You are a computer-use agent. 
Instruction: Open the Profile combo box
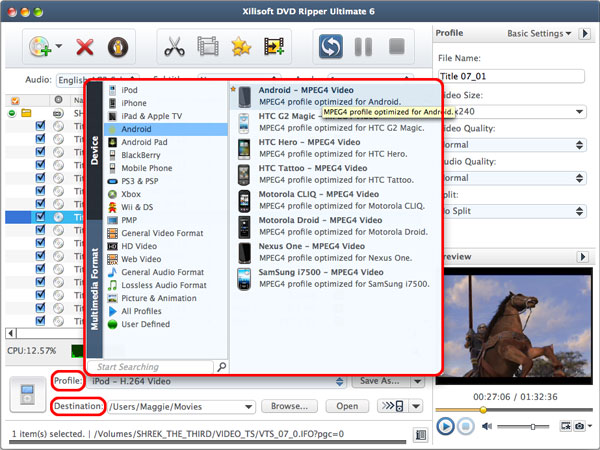[x=217, y=382]
